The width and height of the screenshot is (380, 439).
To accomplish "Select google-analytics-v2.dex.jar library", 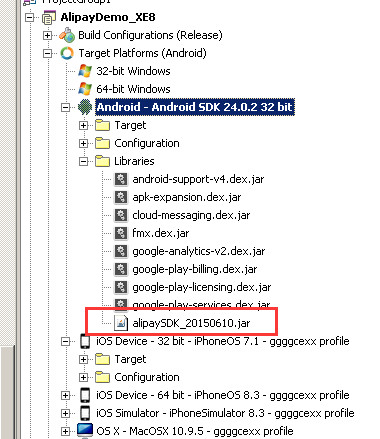I will click(199, 251).
